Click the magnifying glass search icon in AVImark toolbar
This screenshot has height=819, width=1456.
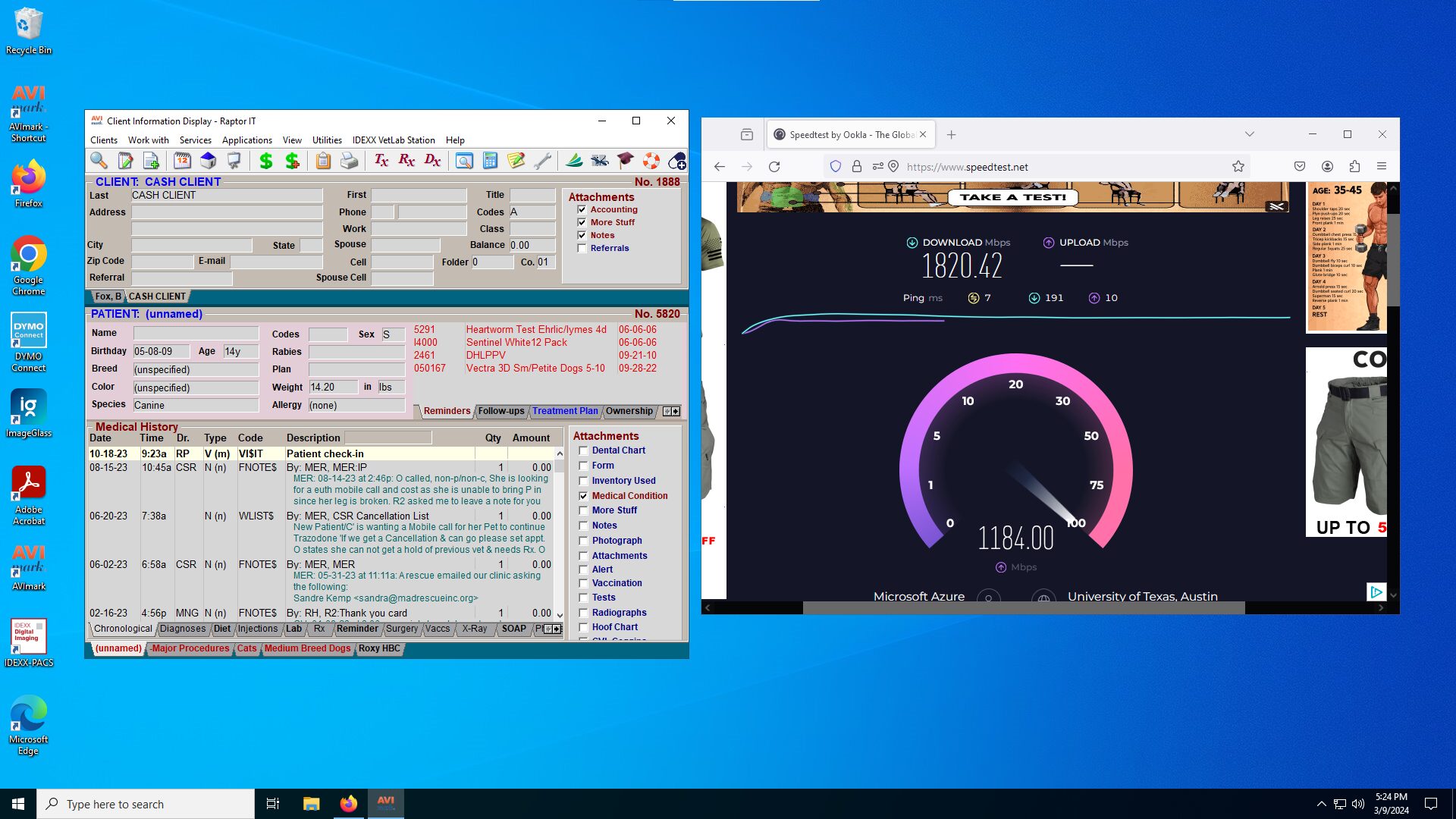pos(99,161)
